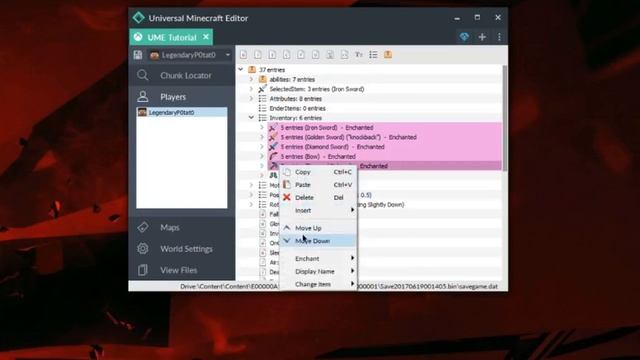640x360 pixels.
Task: Open the LegendaryP0tat0 player dropdown
Action: (x=190, y=55)
